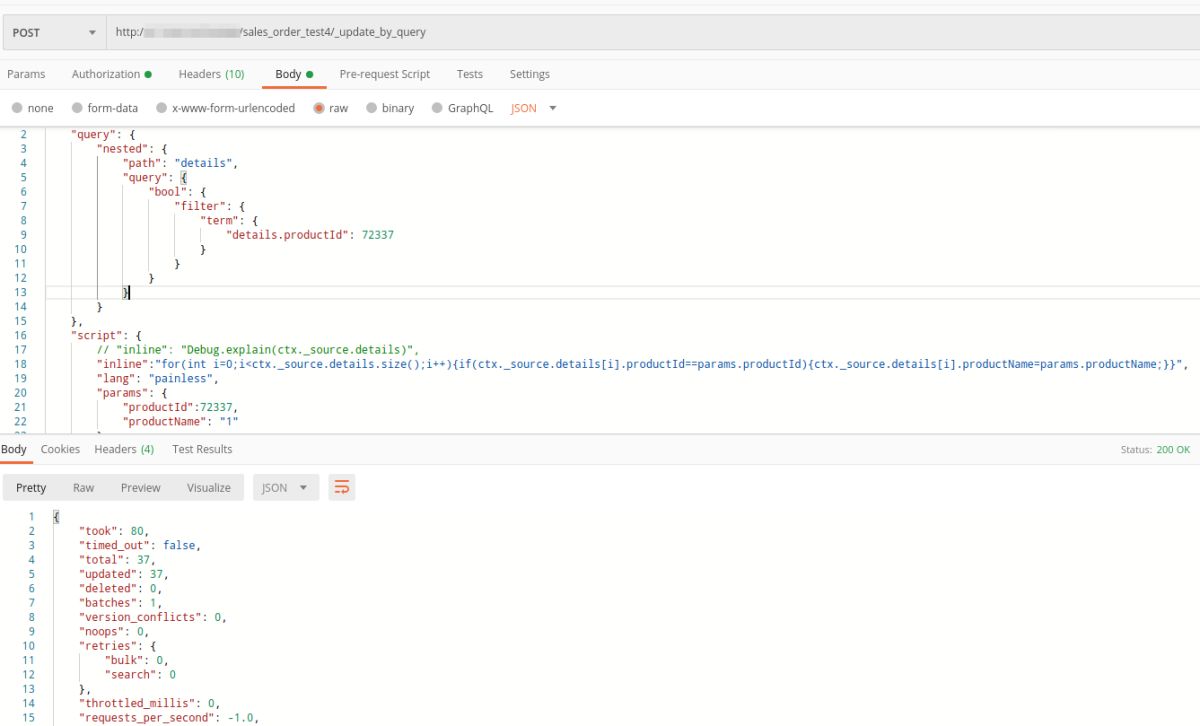Switch to the response Body tab
1200x726 pixels.
(14, 450)
